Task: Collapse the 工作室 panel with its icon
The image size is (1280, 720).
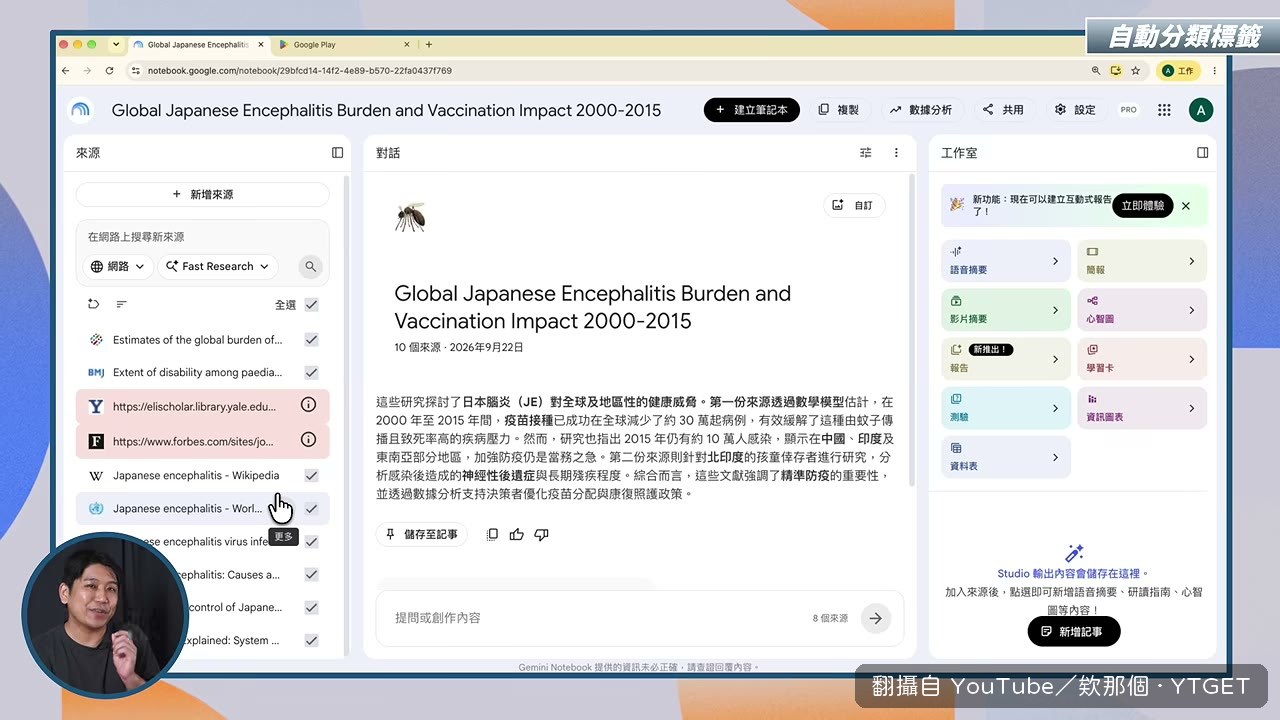Action: point(1202,153)
